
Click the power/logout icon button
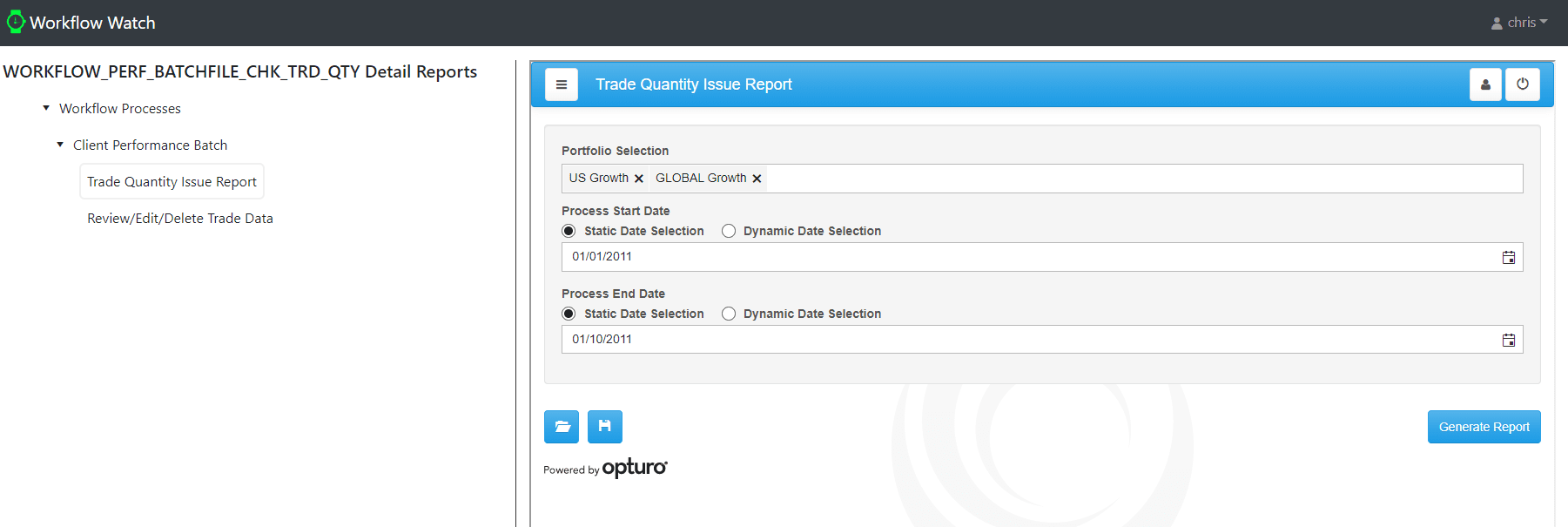tap(1523, 84)
